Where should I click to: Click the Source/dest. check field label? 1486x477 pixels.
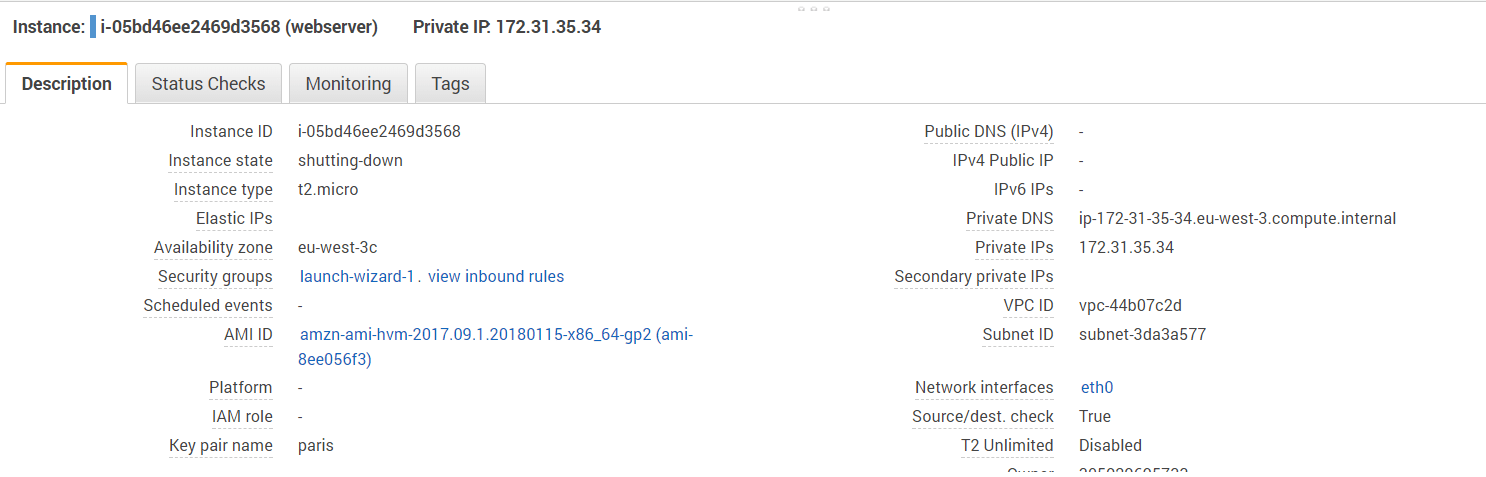[x=983, y=417]
